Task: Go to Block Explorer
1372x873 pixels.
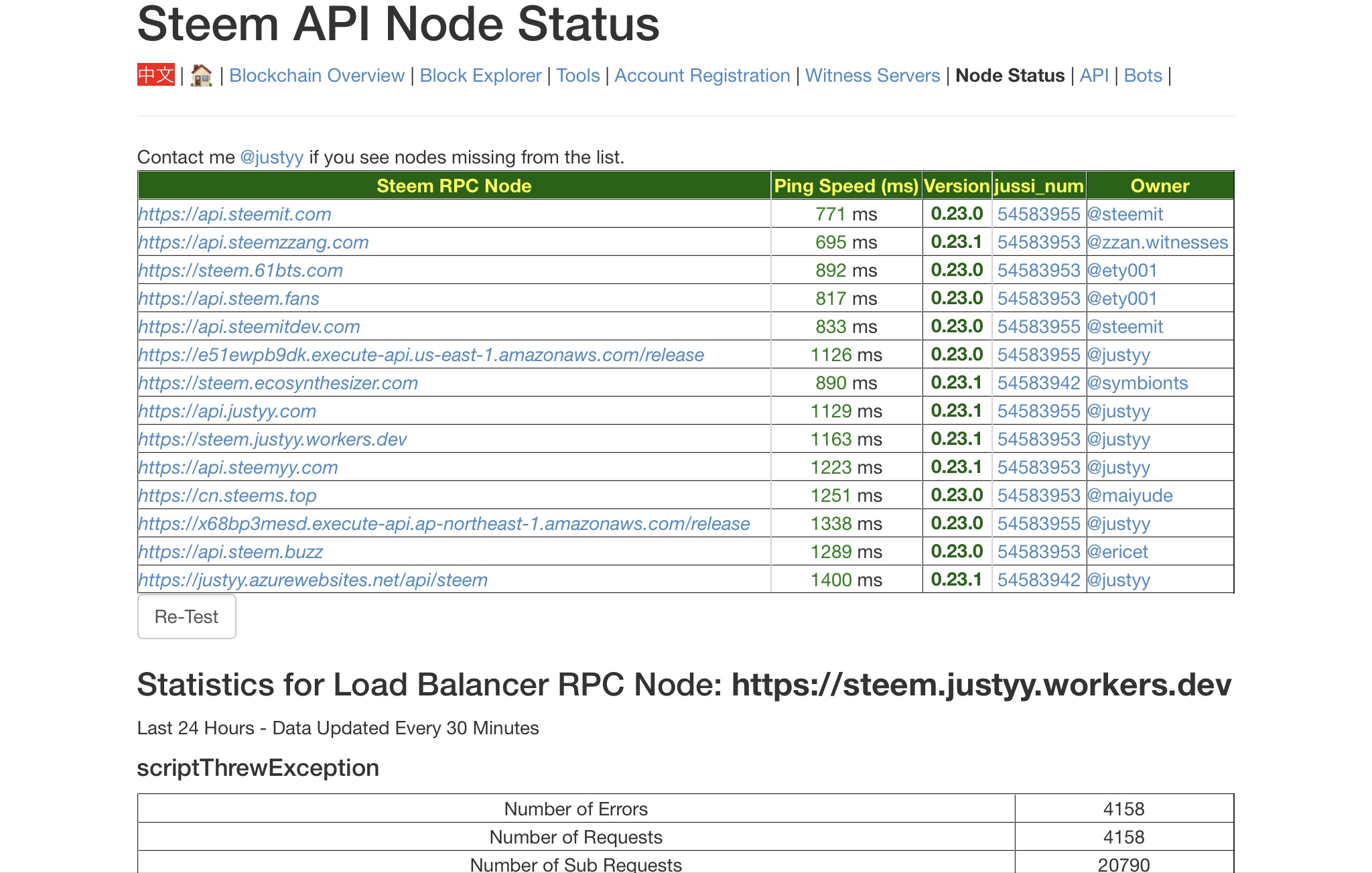Action: (480, 76)
